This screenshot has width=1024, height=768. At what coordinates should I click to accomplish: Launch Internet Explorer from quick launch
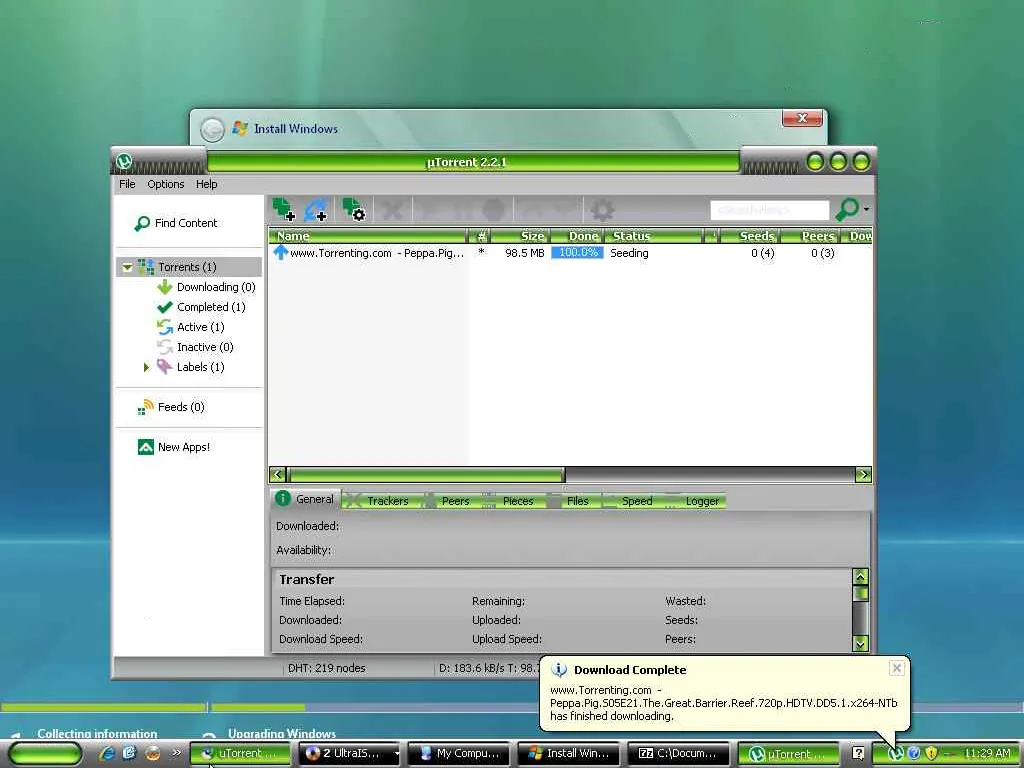(106, 754)
